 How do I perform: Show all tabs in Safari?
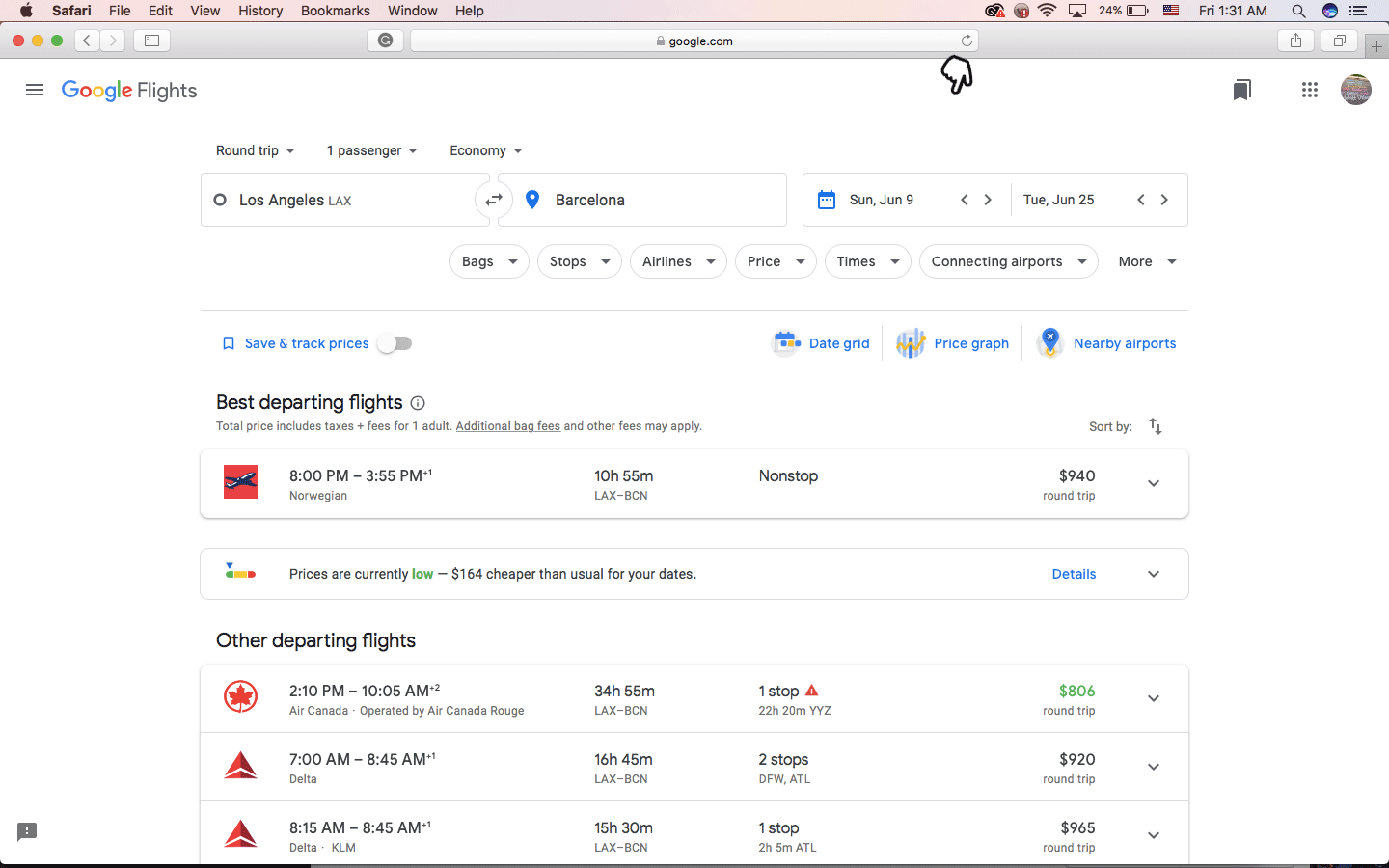click(1339, 41)
